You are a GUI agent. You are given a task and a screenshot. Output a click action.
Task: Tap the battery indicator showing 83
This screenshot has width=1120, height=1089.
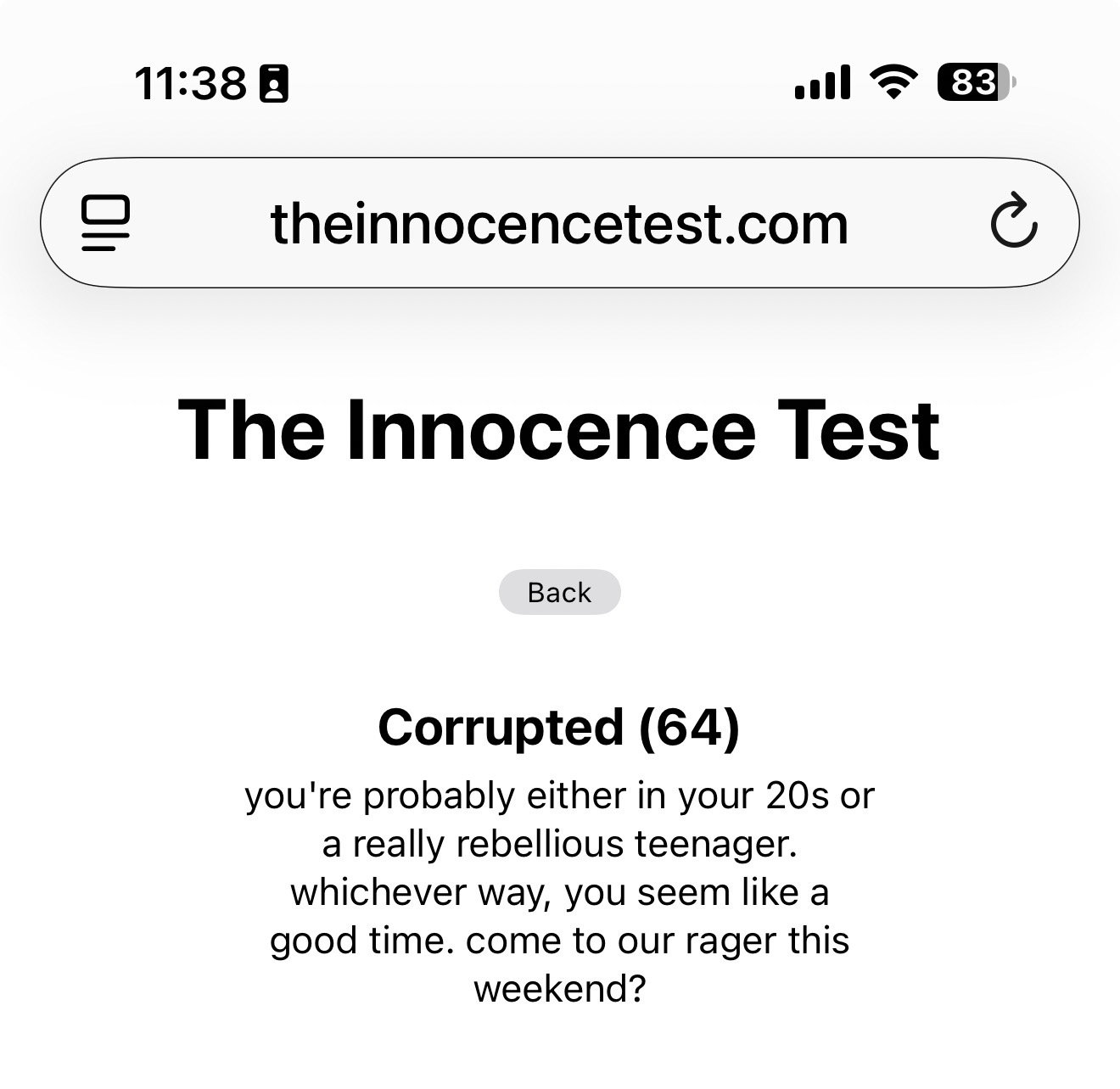pyautogui.click(x=975, y=83)
